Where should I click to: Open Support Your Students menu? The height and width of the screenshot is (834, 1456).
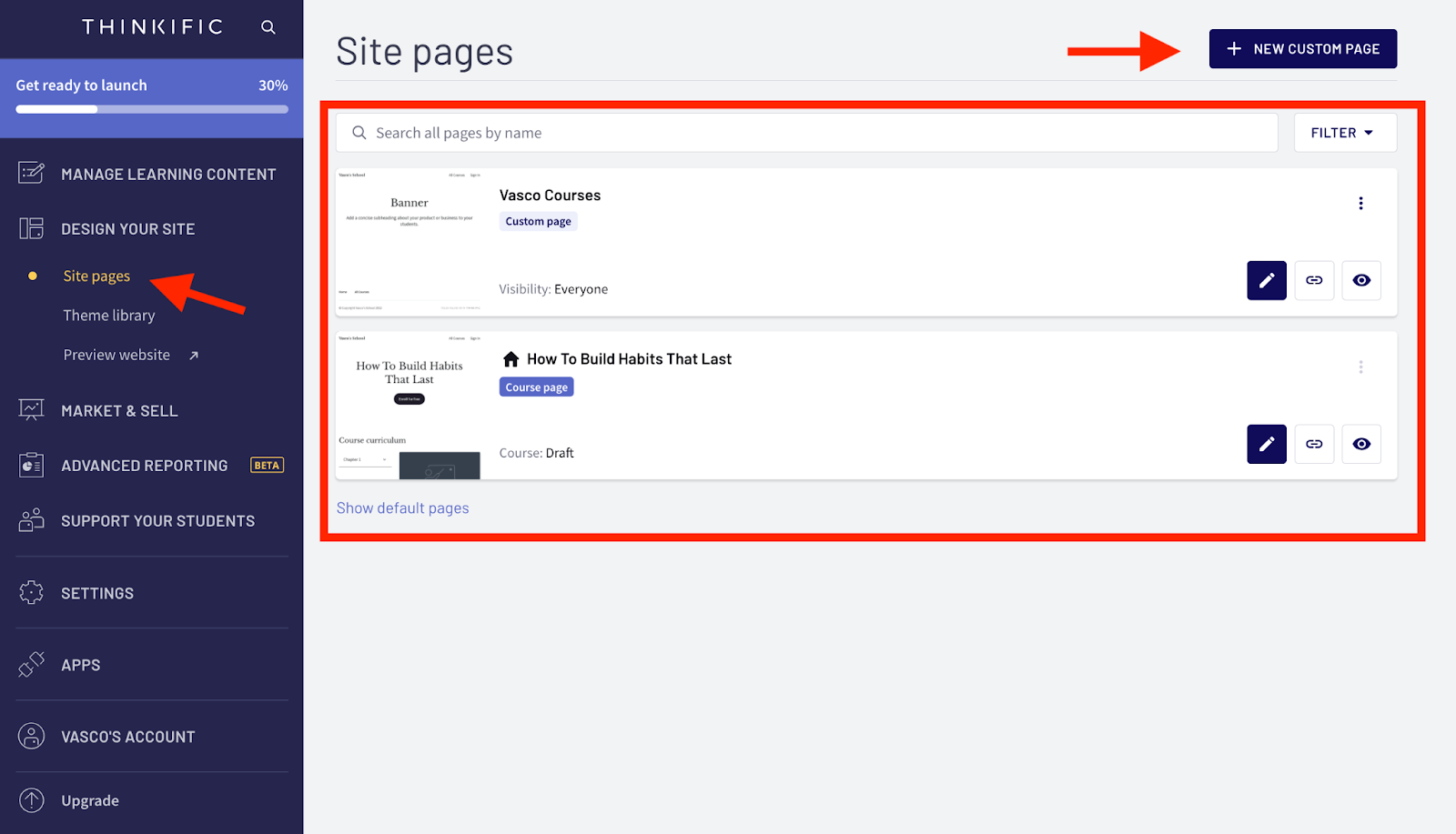point(157,521)
